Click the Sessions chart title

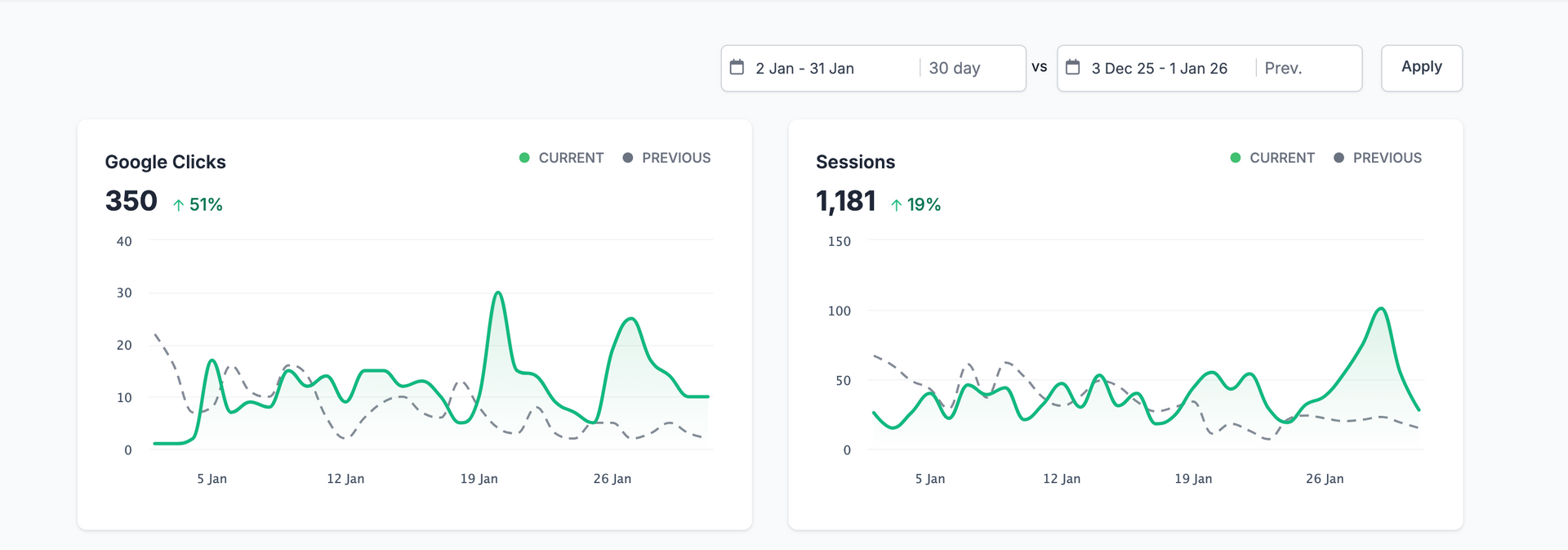pos(855,162)
